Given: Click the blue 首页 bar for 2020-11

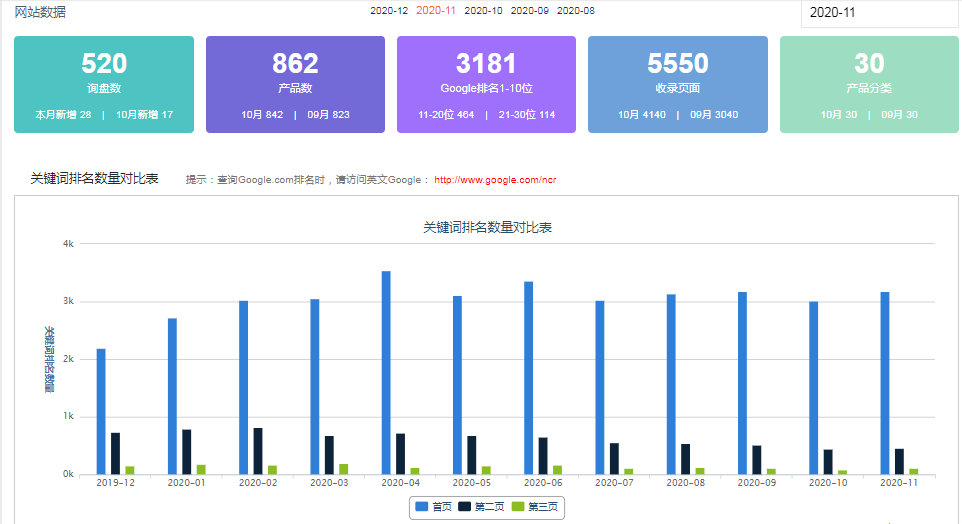Looking at the screenshot, I should (885, 383).
